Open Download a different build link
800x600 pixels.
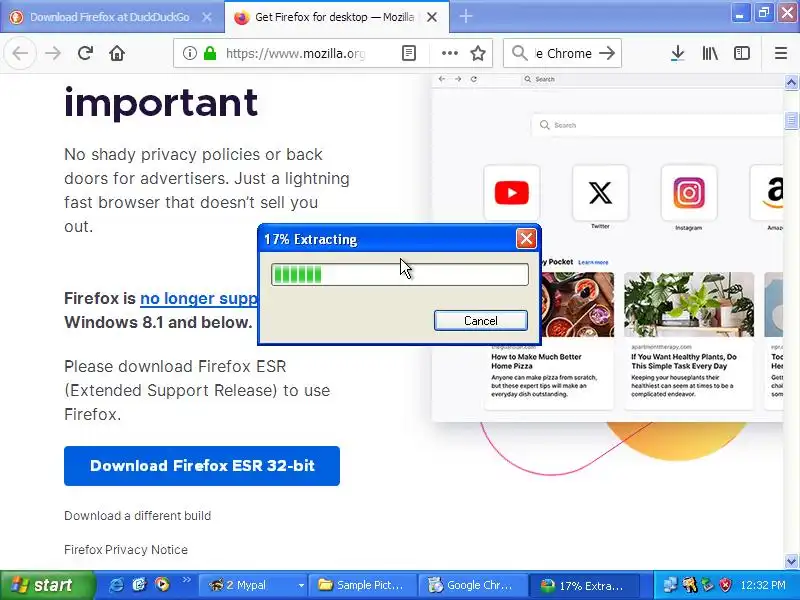(137, 516)
